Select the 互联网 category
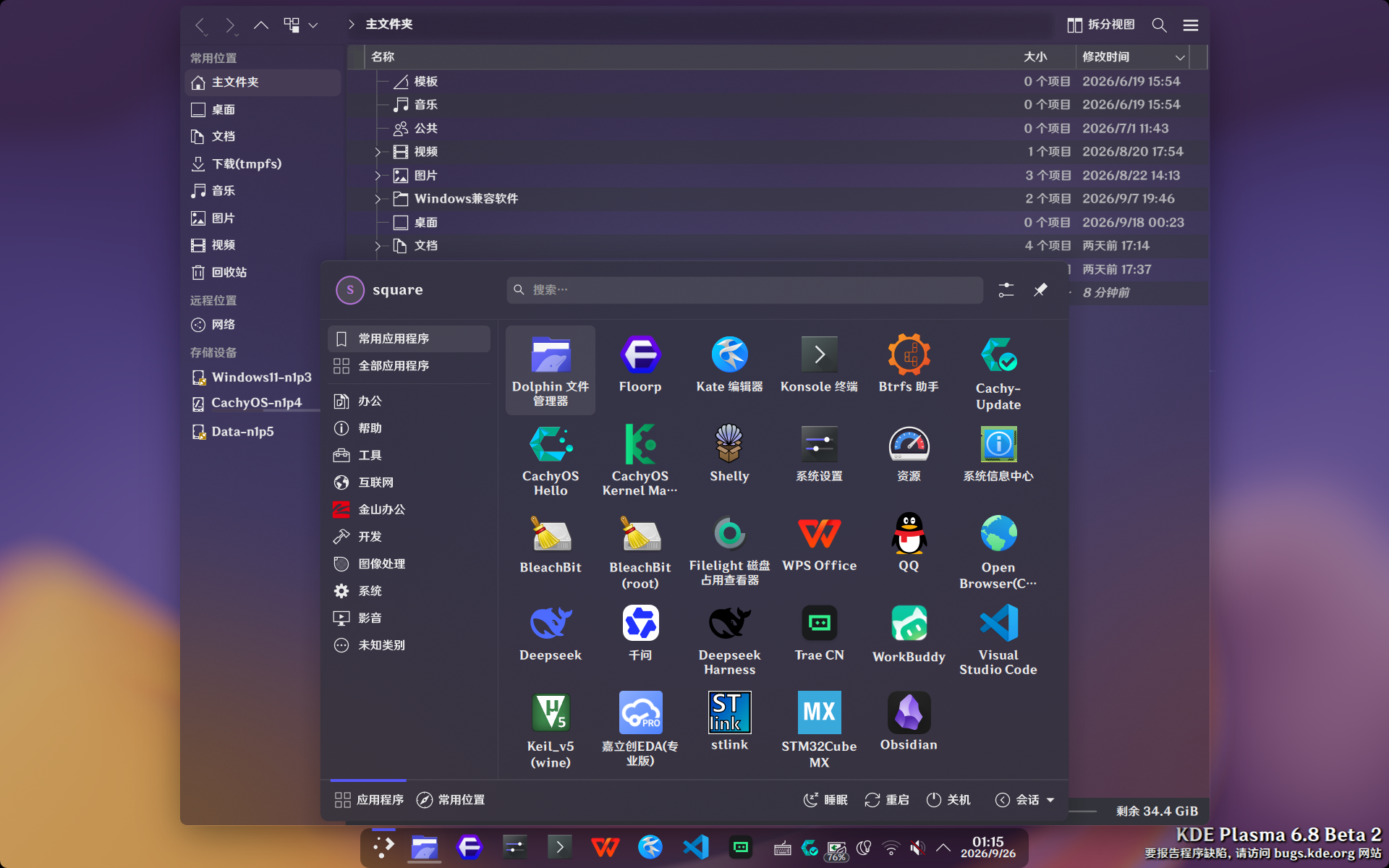Screen dimensions: 1389x868 tap(409, 482)
